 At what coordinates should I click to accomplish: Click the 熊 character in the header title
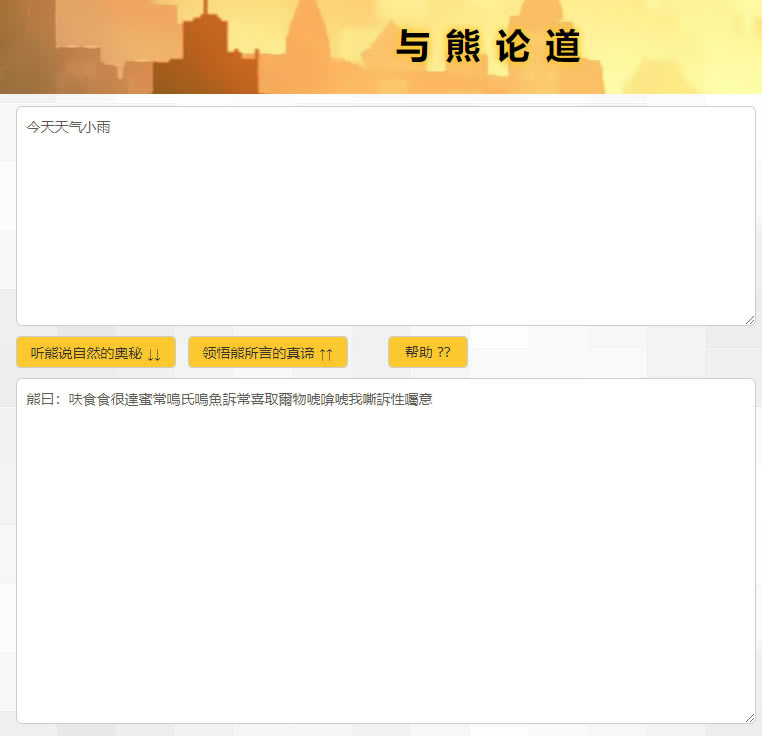[x=463, y=46]
